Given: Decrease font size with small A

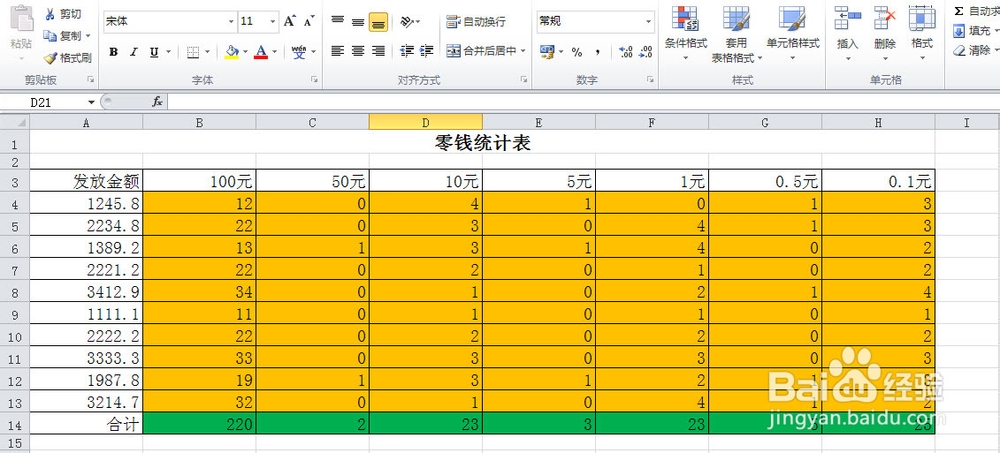Looking at the screenshot, I should pos(309,21).
